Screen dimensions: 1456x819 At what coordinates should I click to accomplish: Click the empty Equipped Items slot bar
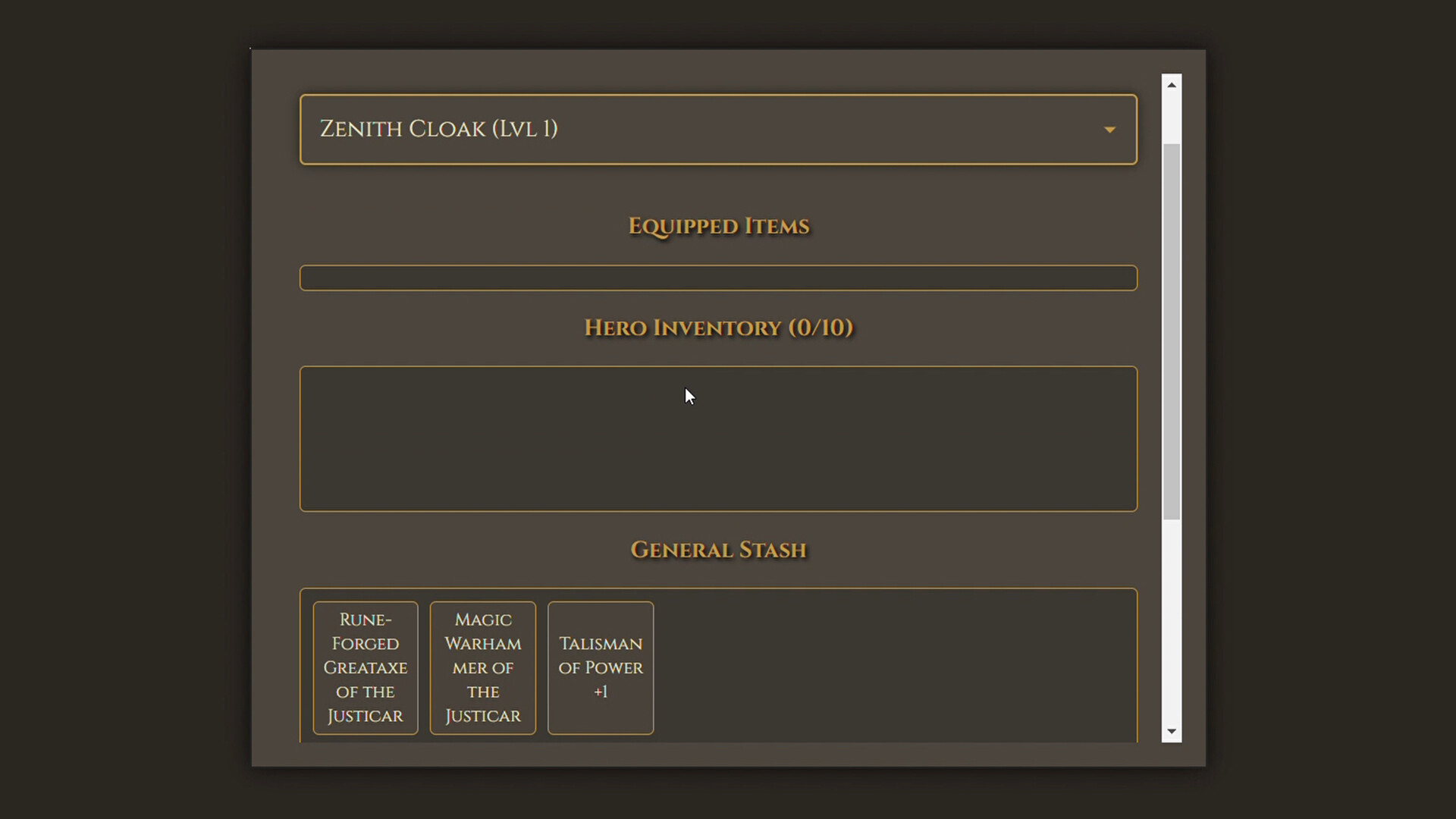[717, 278]
